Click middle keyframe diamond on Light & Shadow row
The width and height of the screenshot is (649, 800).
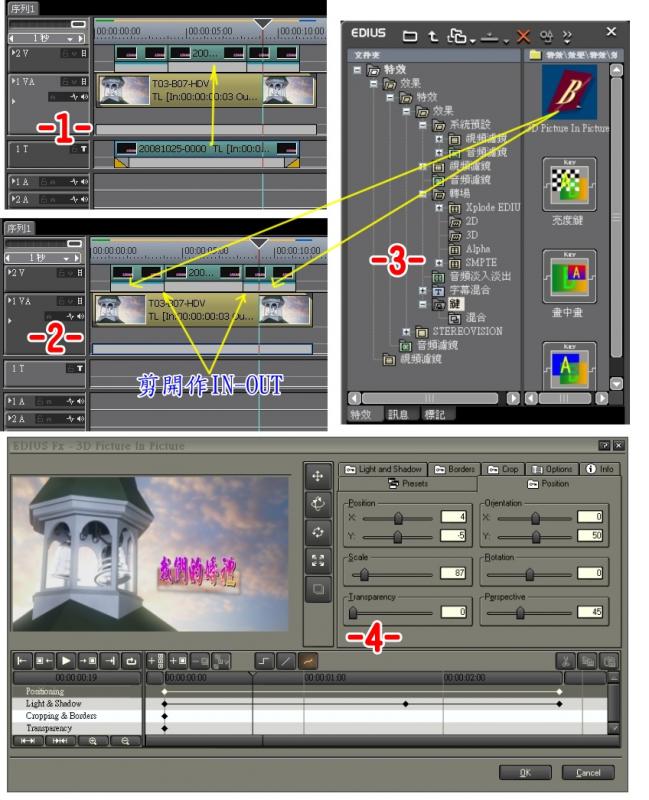pyautogui.click(x=406, y=704)
